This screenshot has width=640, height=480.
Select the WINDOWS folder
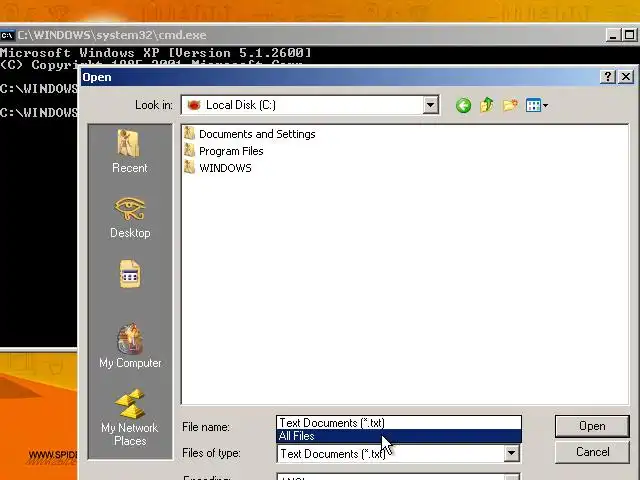(x=218, y=168)
